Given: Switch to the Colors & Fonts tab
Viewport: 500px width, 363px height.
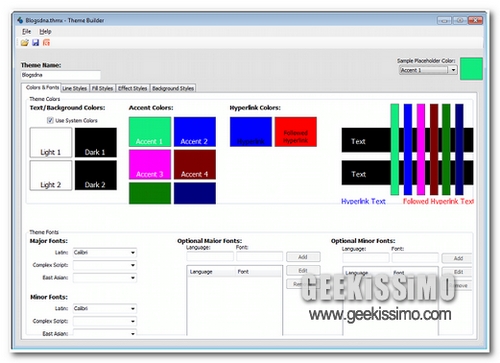Looking at the screenshot, I should point(42,87).
